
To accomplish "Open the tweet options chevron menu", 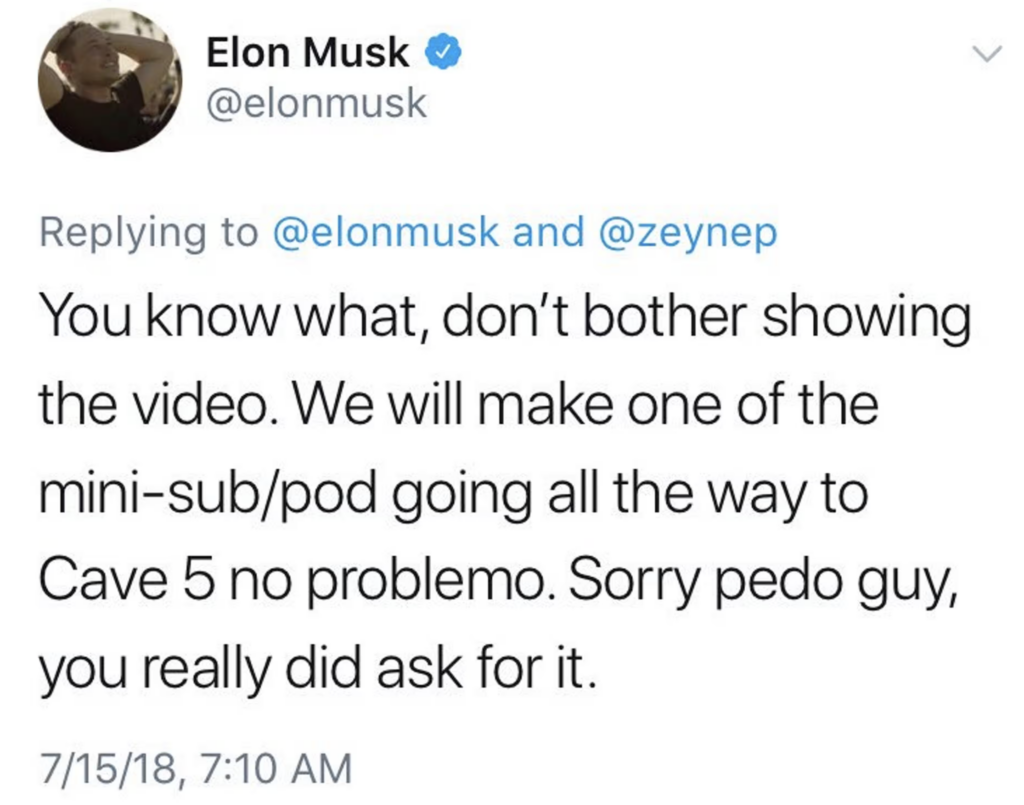I will (x=984, y=54).
